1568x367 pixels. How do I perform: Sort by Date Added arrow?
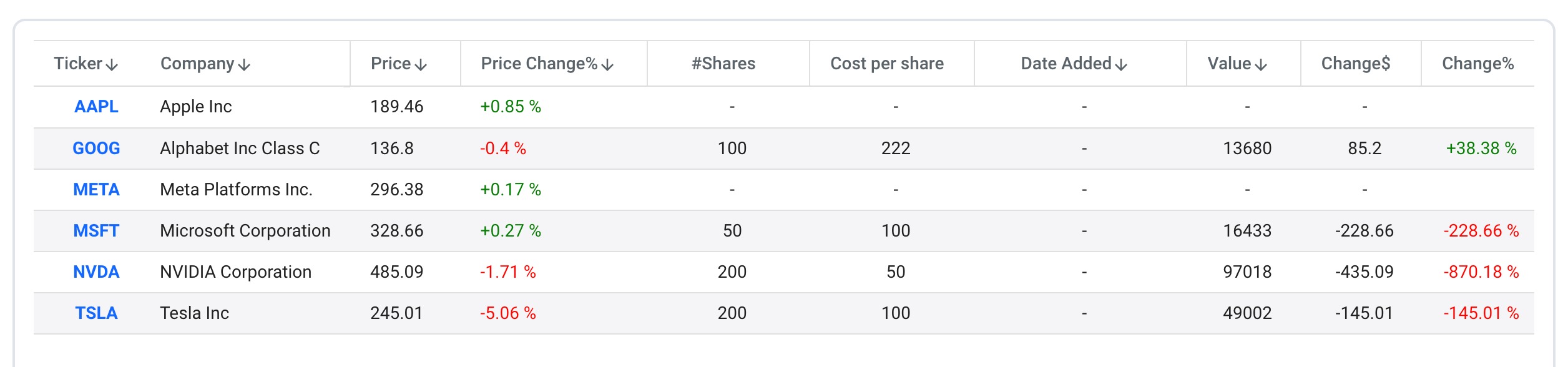coord(1121,65)
